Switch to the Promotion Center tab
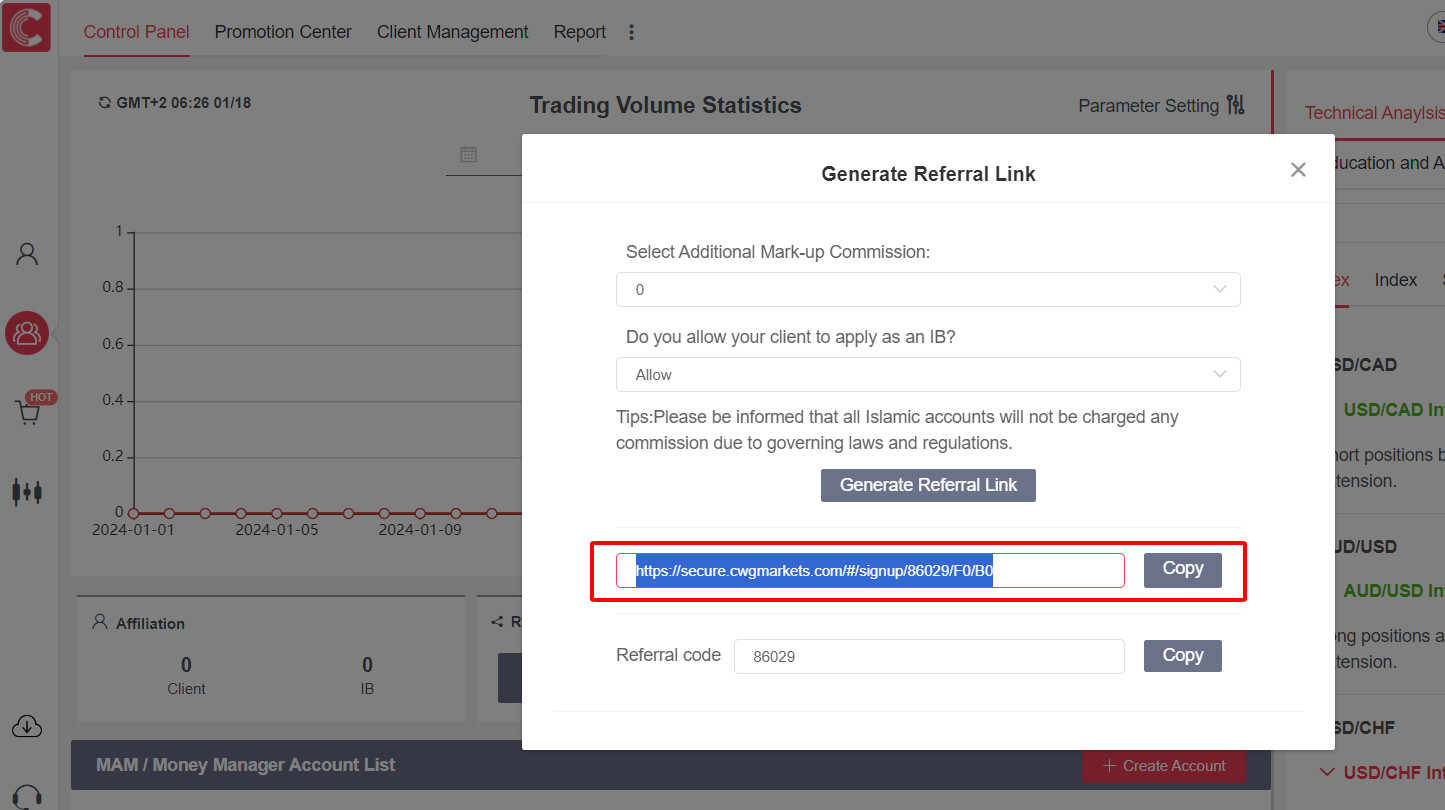Image resolution: width=1445 pixels, height=810 pixels. pos(283,32)
